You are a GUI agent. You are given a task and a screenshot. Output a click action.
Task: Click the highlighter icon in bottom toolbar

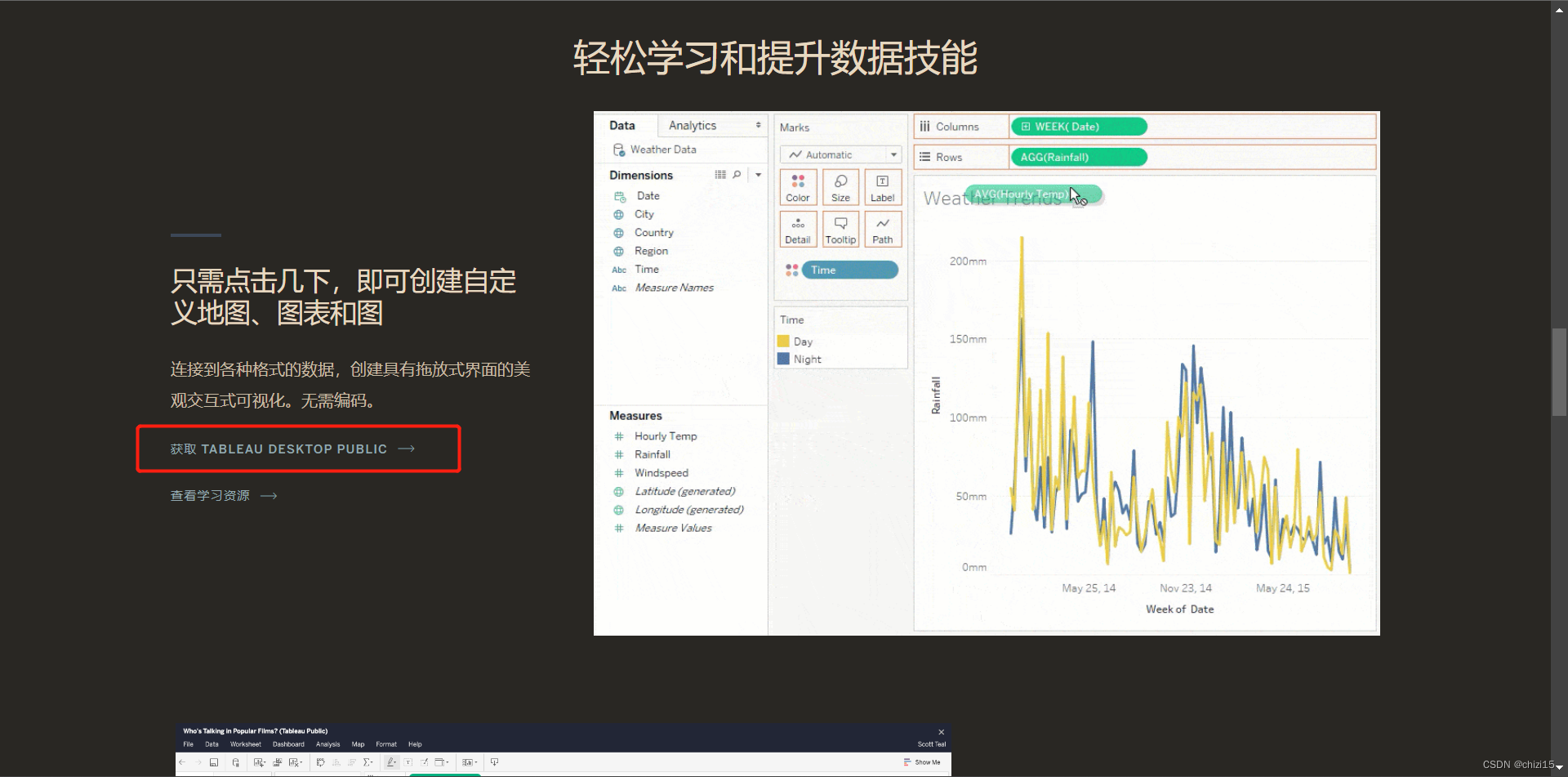[392, 762]
